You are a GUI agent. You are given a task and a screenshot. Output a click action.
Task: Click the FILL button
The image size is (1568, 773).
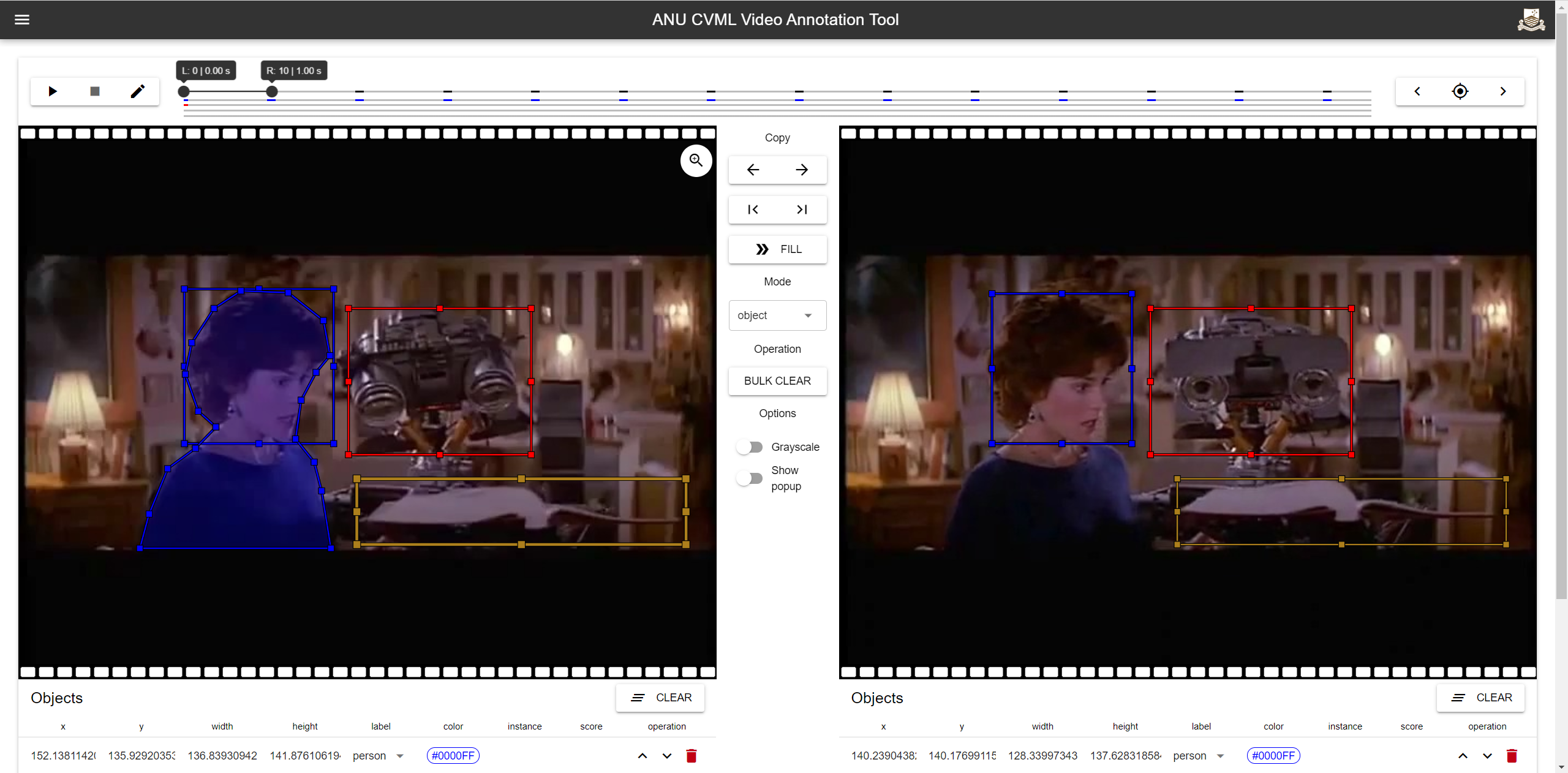coord(777,249)
